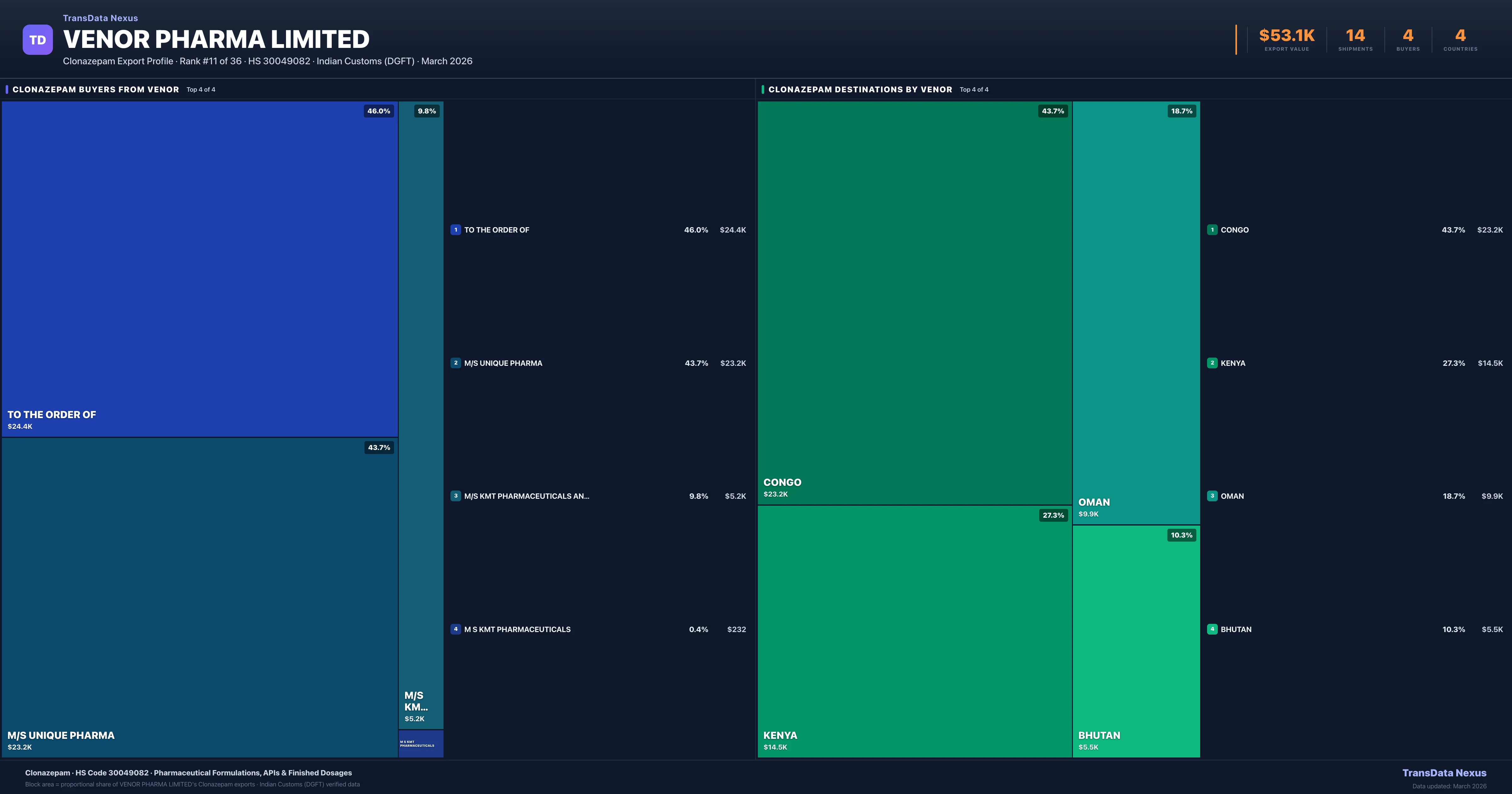Open the TransData Nexus footer link

click(1444, 773)
